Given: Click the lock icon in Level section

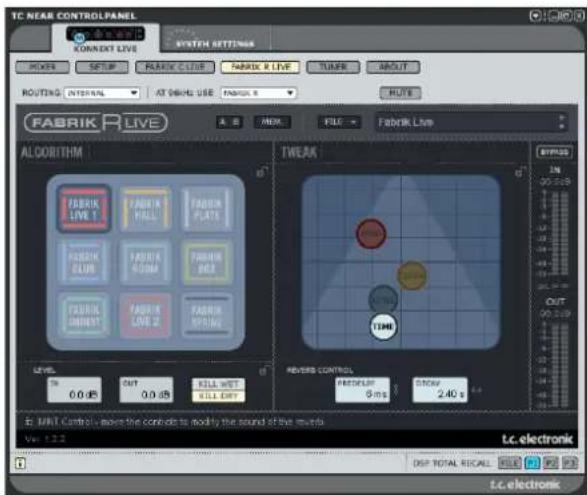Looking at the screenshot, I should point(264,370).
